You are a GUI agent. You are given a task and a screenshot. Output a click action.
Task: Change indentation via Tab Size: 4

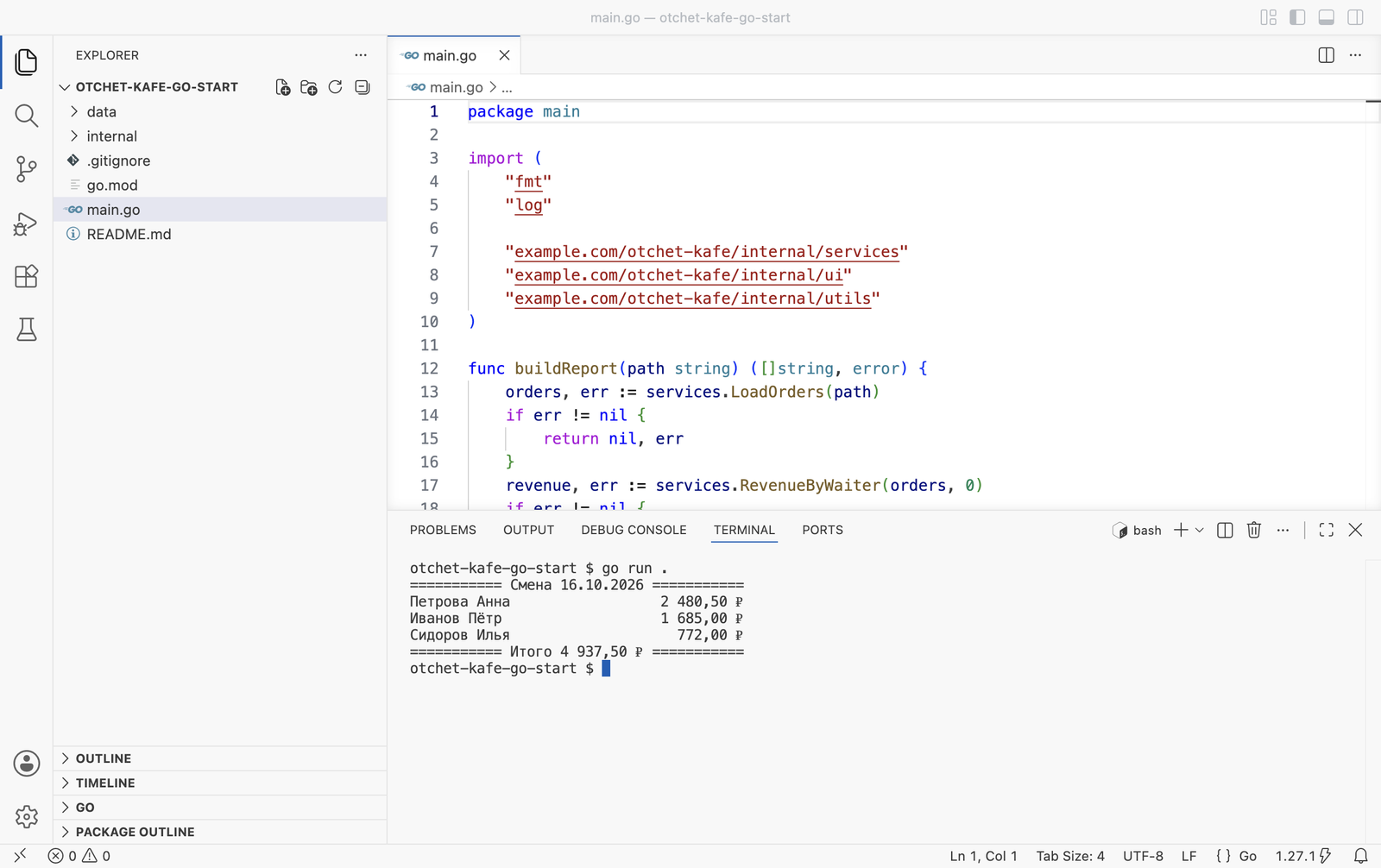point(1070,856)
